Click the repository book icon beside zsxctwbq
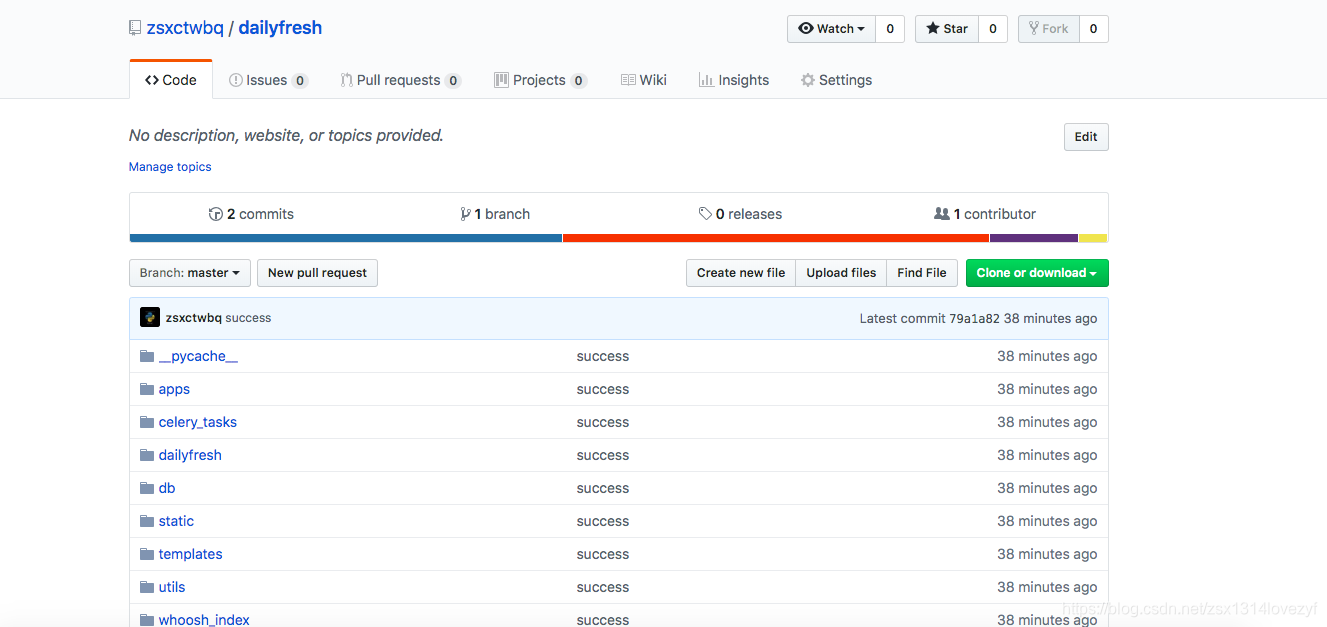Screen dimensions: 1327x627 point(135,28)
